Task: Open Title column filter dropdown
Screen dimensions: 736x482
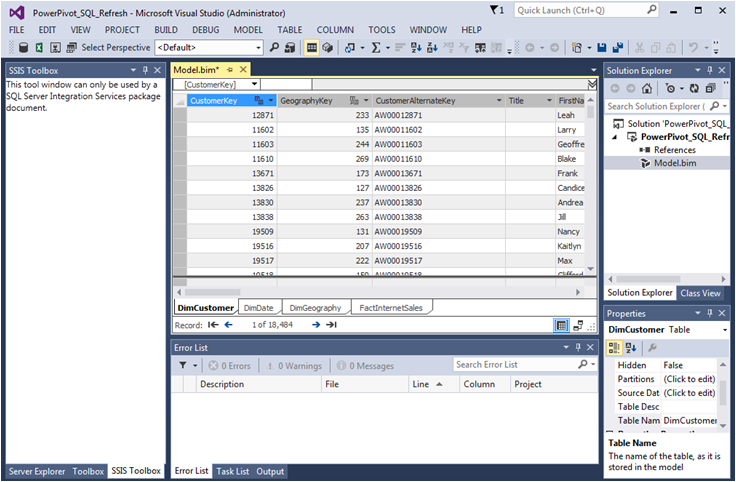Action: pos(549,100)
